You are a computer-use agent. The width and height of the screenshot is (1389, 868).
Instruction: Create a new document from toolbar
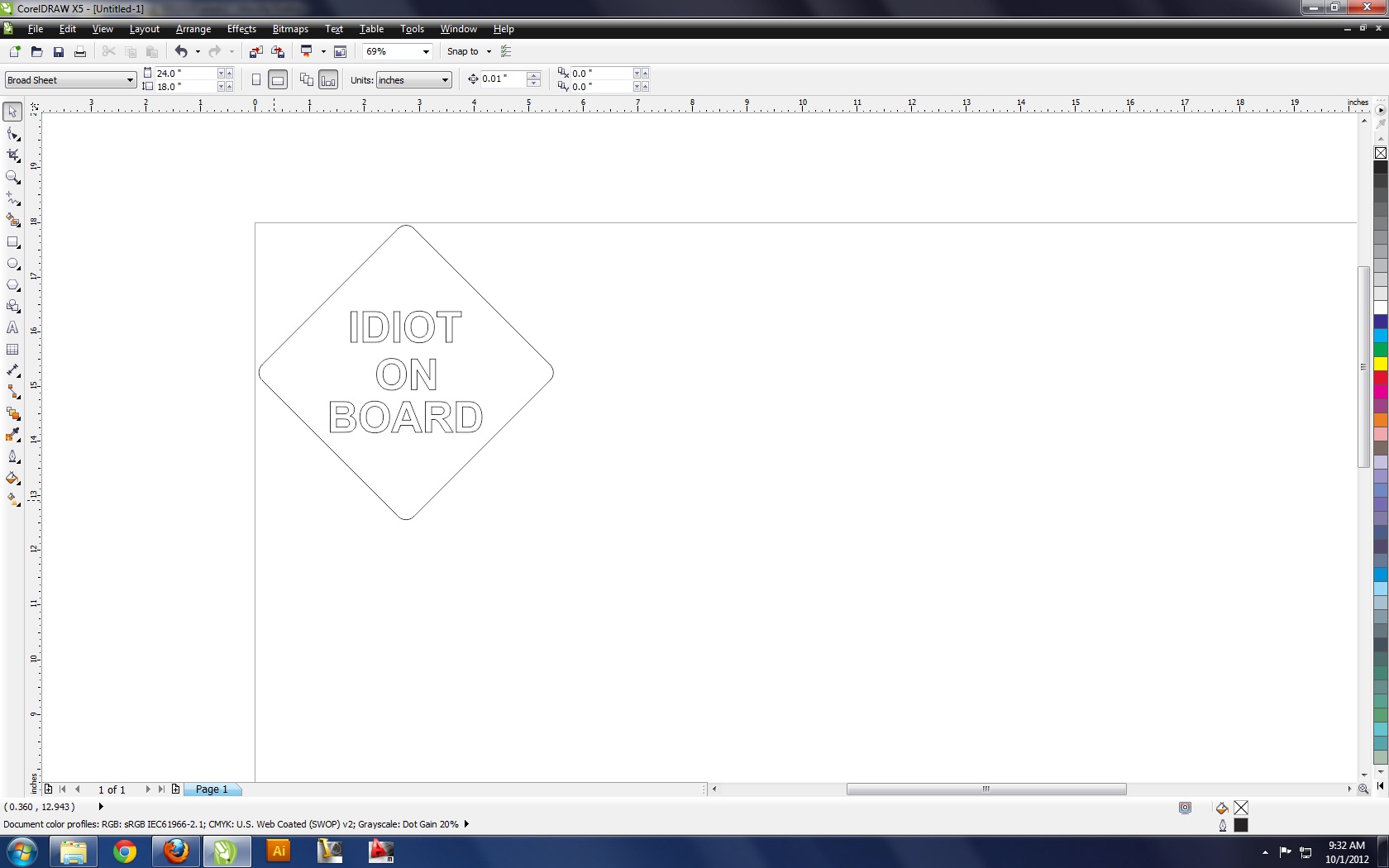(14, 51)
